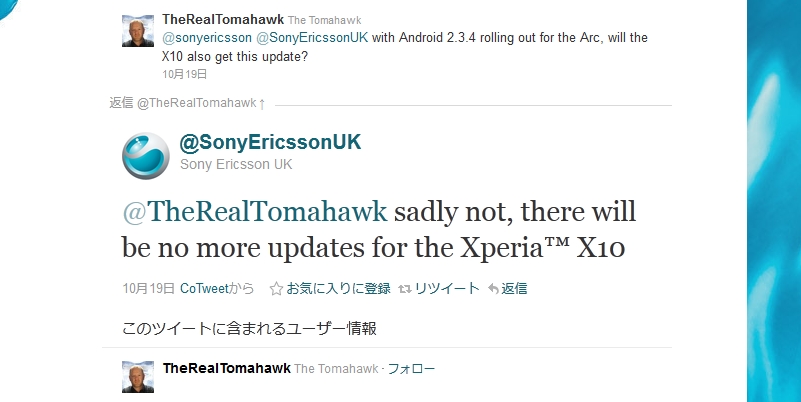Click the large @SonyEricssonUK profile heading
This screenshot has height=402, width=801.
[x=269, y=142]
